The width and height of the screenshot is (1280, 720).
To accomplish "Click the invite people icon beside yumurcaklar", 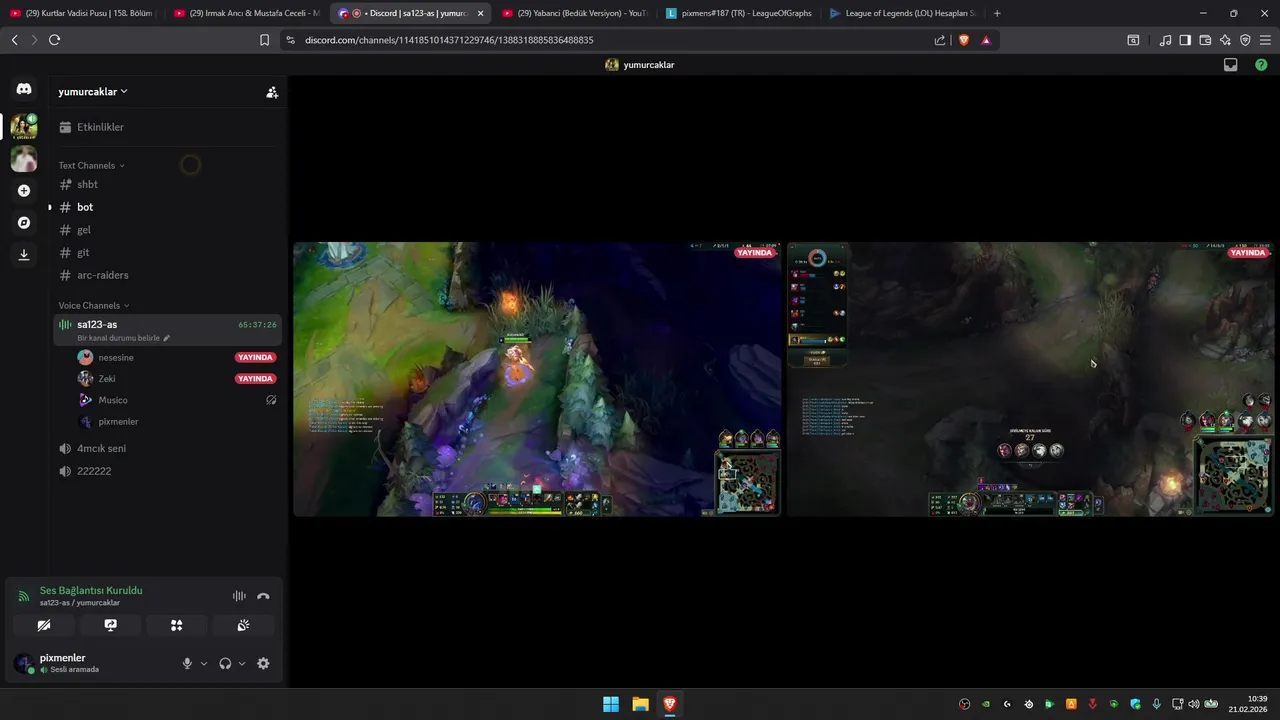I will (x=272, y=92).
